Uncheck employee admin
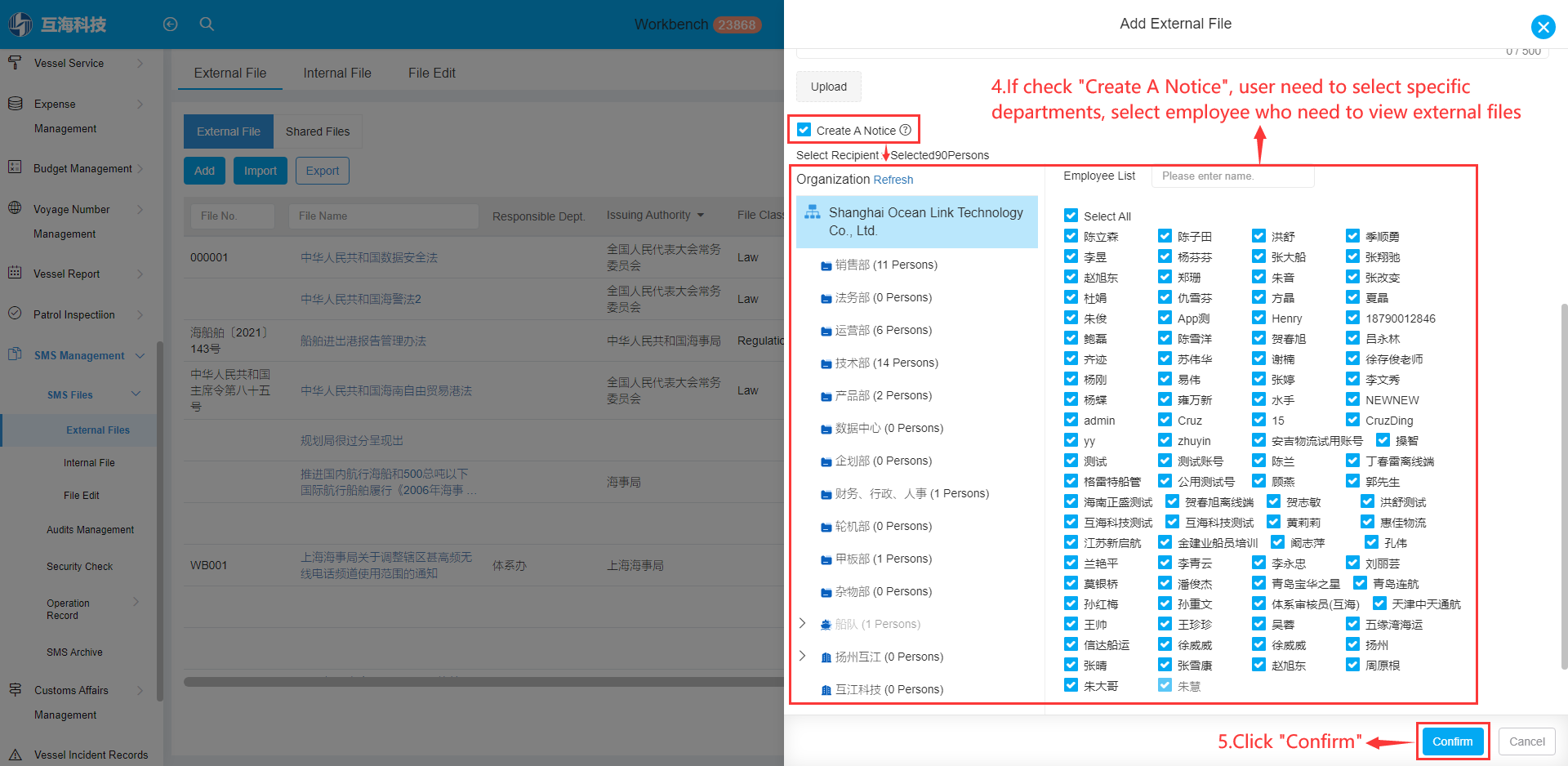This screenshot has height=766, width=1568. 1071,420
